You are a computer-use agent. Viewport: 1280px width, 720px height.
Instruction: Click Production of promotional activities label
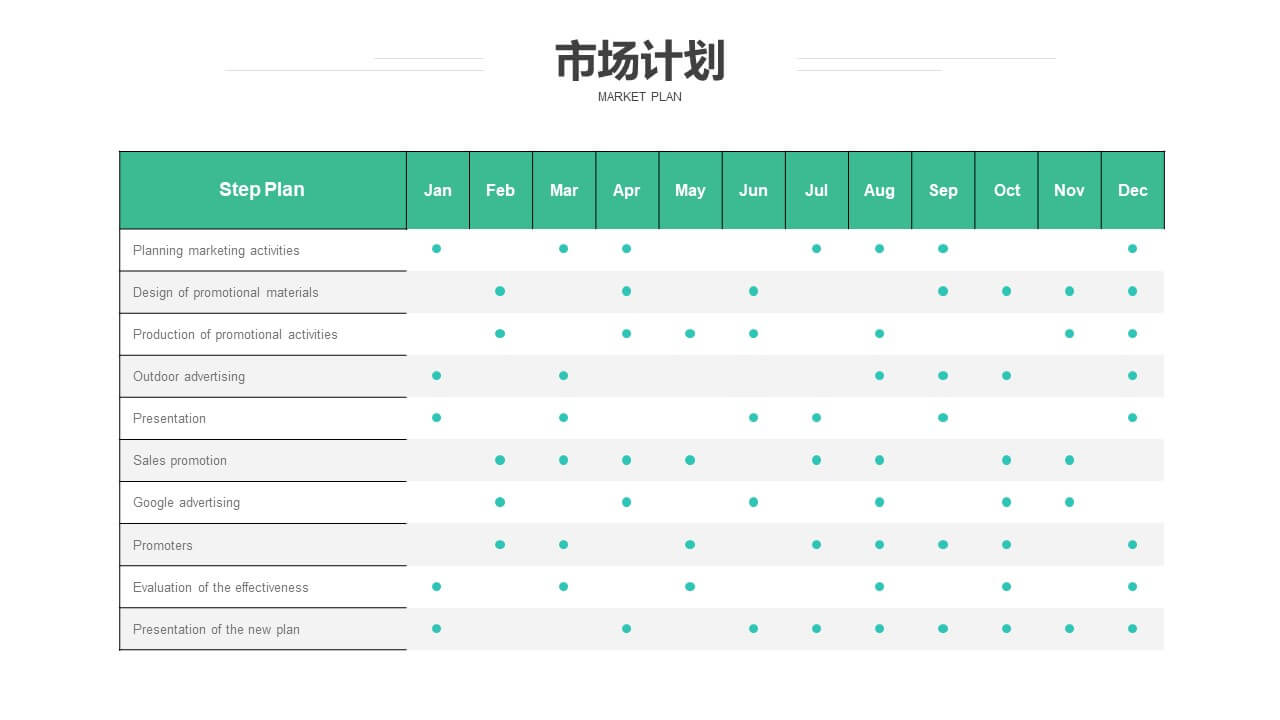point(235,334)
